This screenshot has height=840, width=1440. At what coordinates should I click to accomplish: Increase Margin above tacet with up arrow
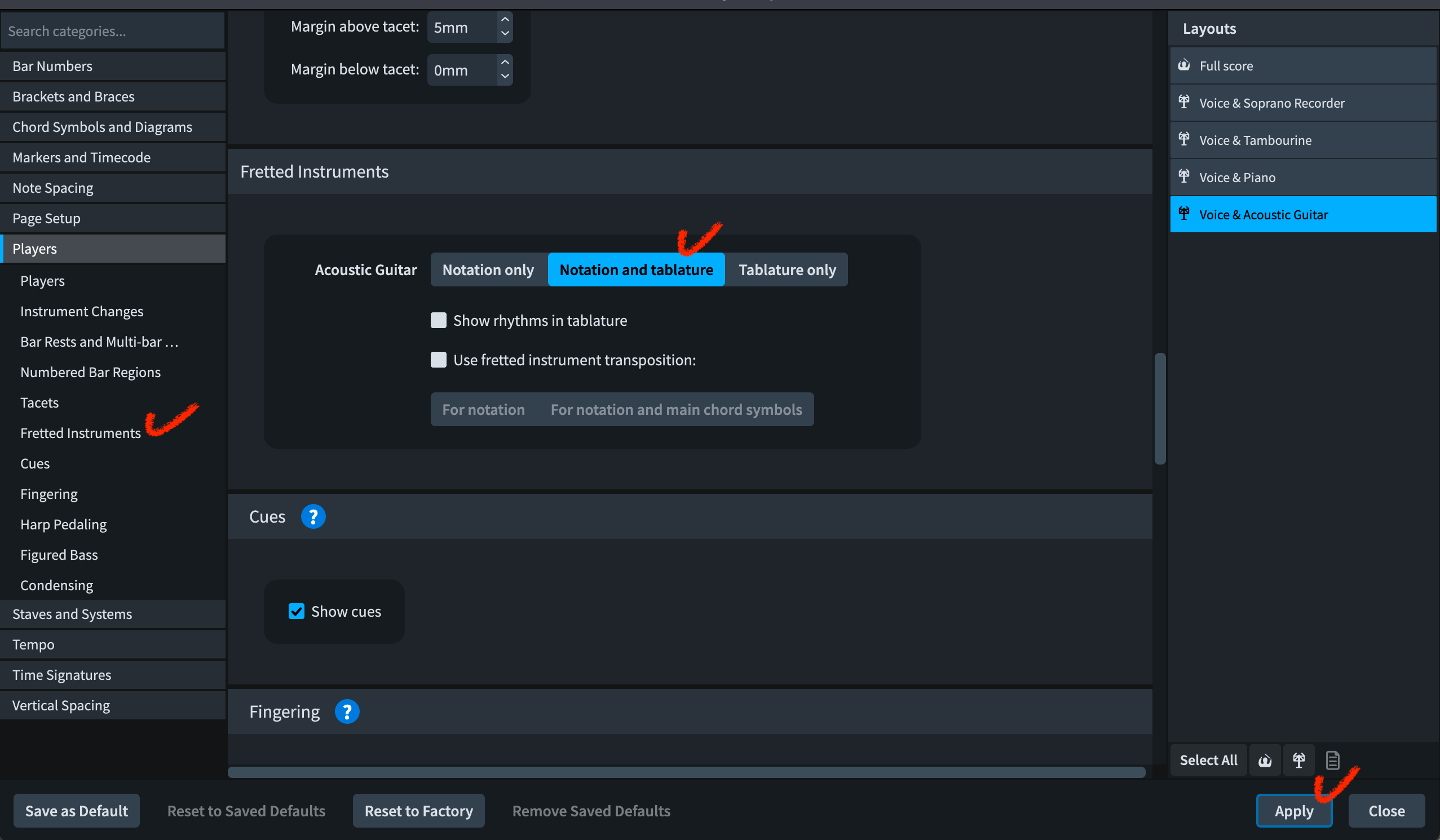tap(505, 19)
